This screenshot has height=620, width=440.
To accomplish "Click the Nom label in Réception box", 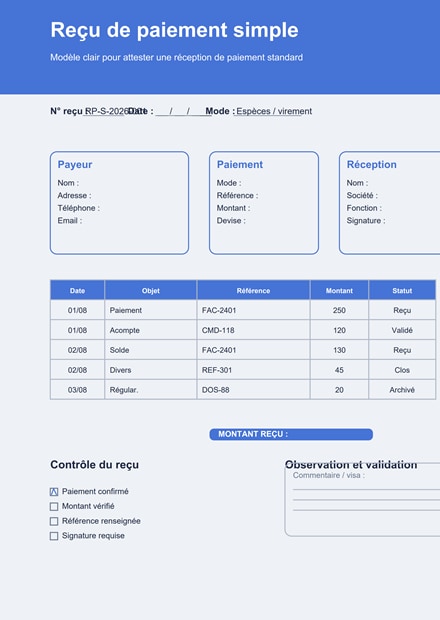I will tap(357, 183).
